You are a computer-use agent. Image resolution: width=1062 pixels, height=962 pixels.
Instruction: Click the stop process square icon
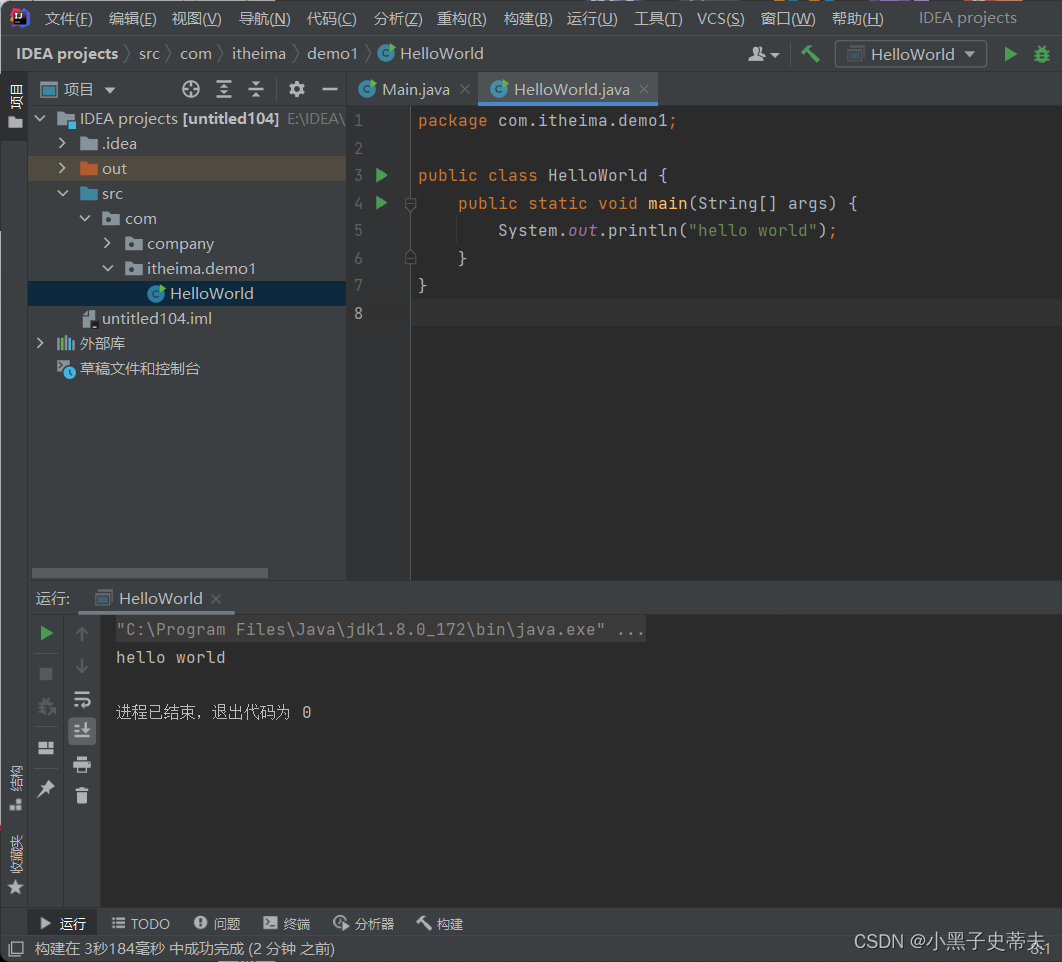coord(46,674)
